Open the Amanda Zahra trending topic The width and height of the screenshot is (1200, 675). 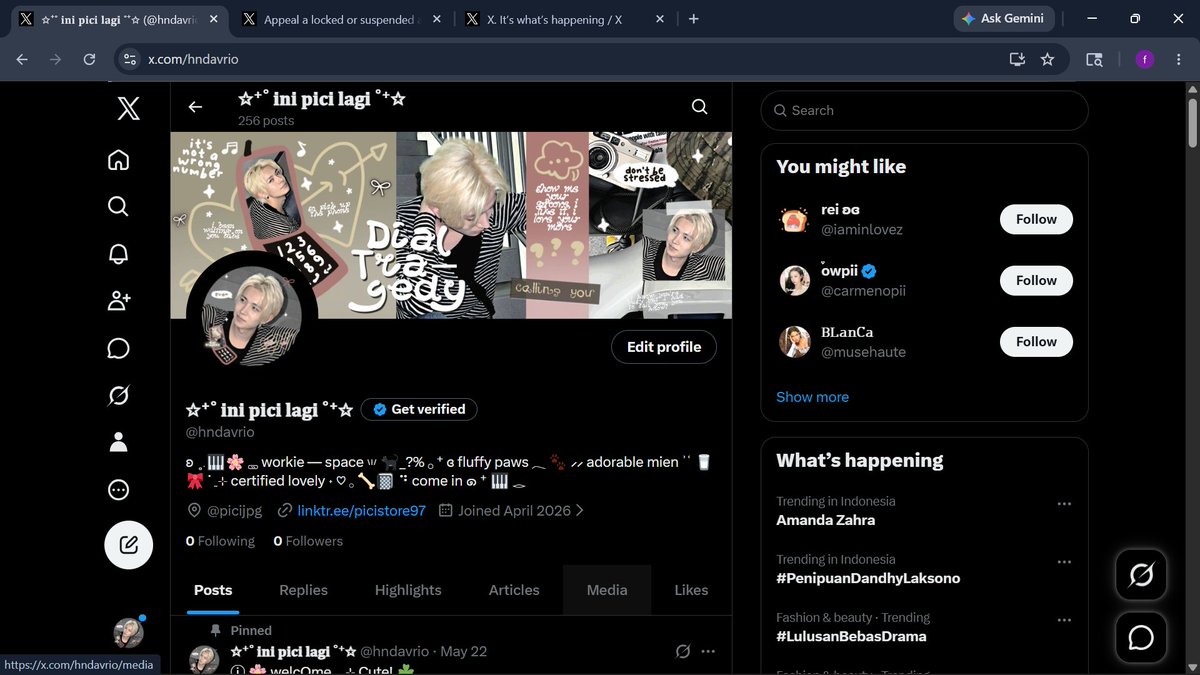(x=825, y=520)
